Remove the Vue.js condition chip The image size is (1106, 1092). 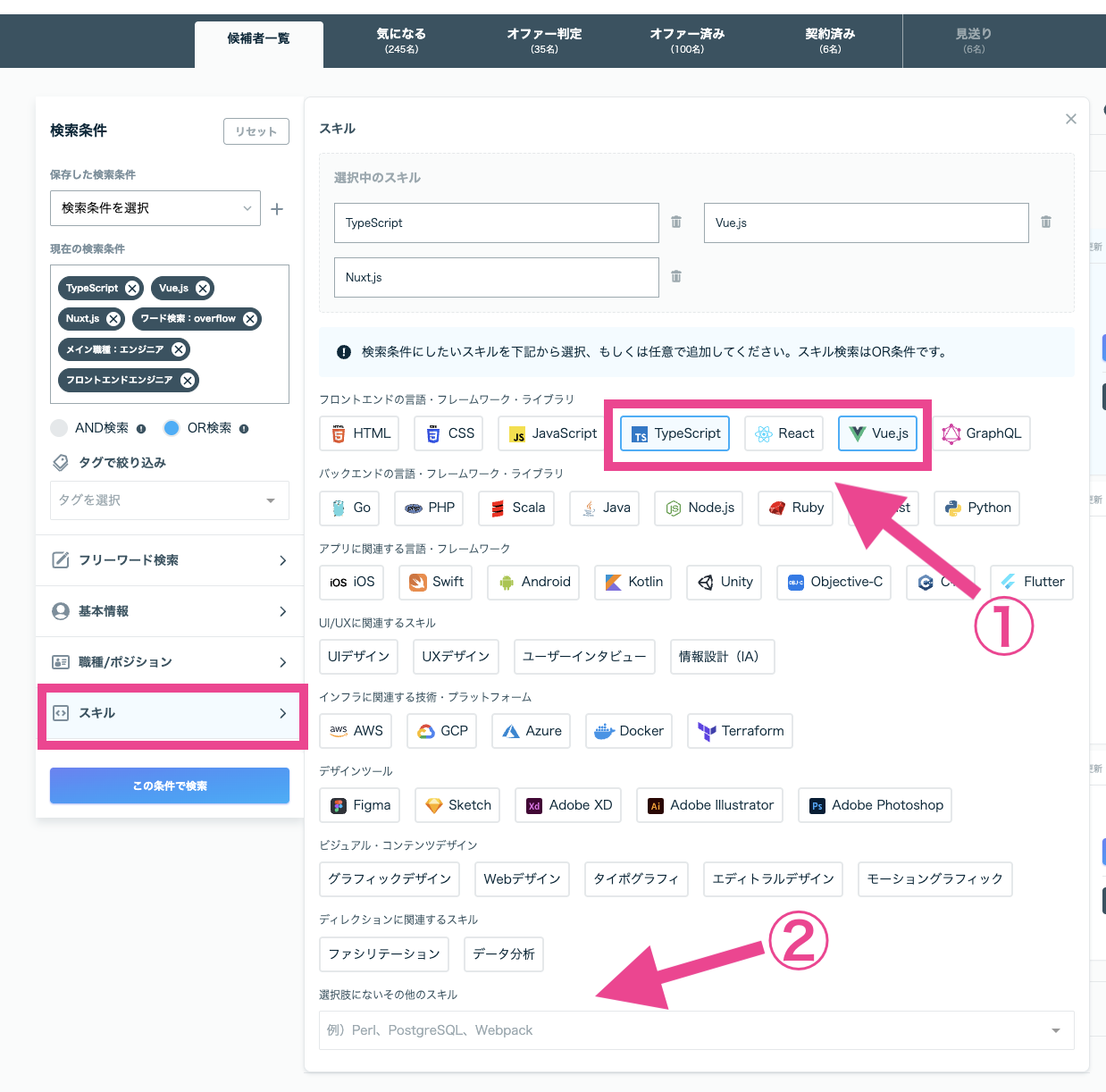click(x=203, y=289)
